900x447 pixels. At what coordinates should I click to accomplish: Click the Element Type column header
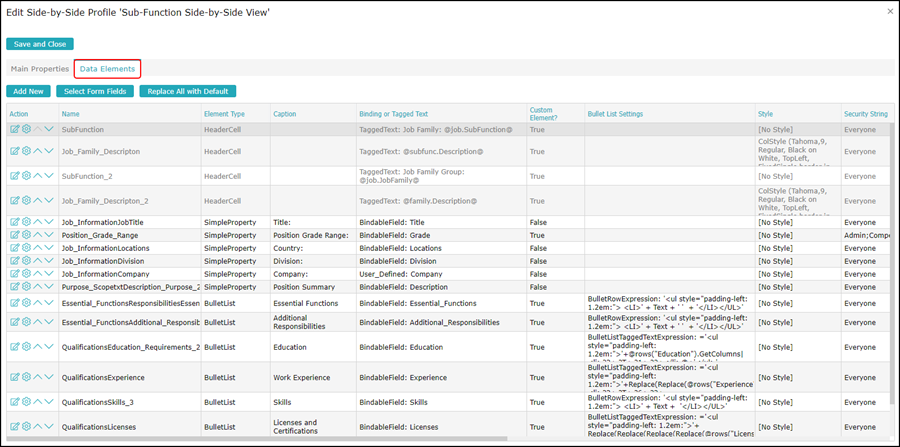pos(224,114)
